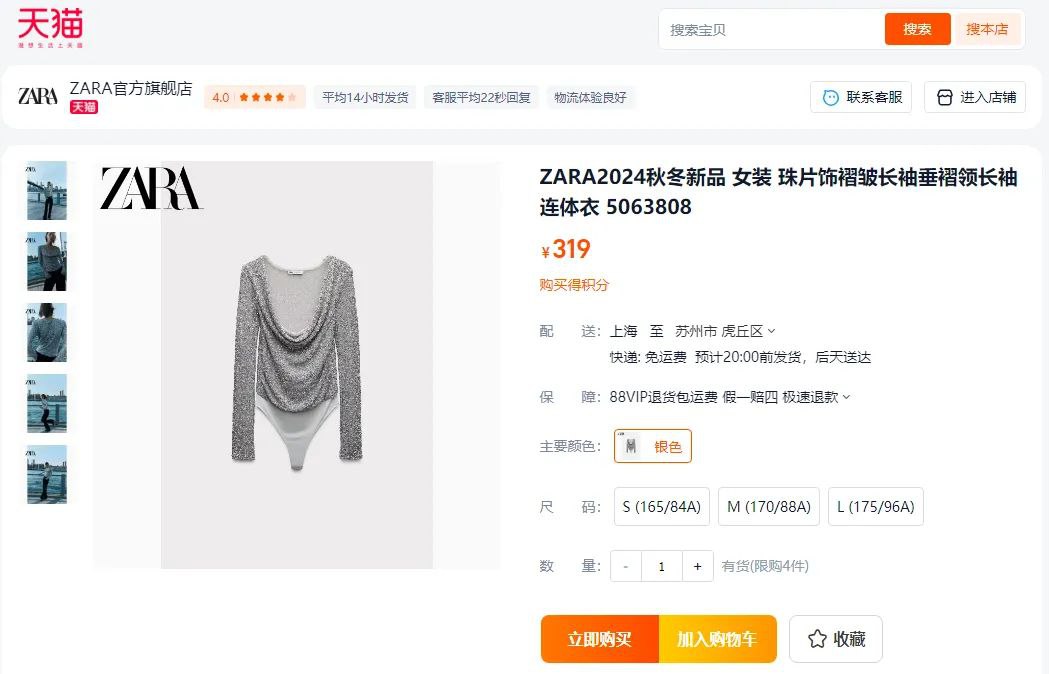The image size is (1049, 674).
Task: Click the star icon on 收藏 button
Action: [817, 639]
